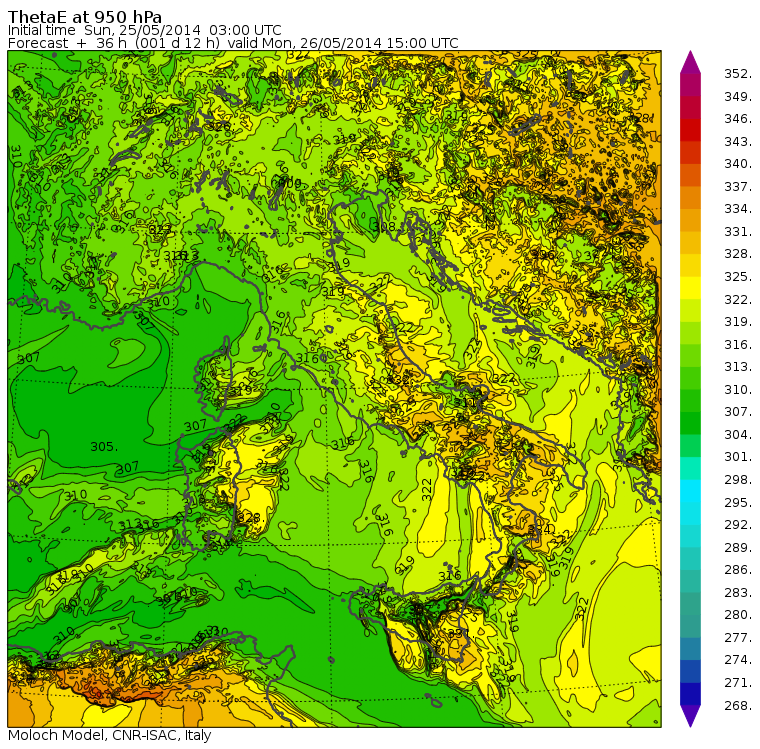Click the legend label "289."
Viewport: 760px width, 749px height.
[x=738, y=548]
